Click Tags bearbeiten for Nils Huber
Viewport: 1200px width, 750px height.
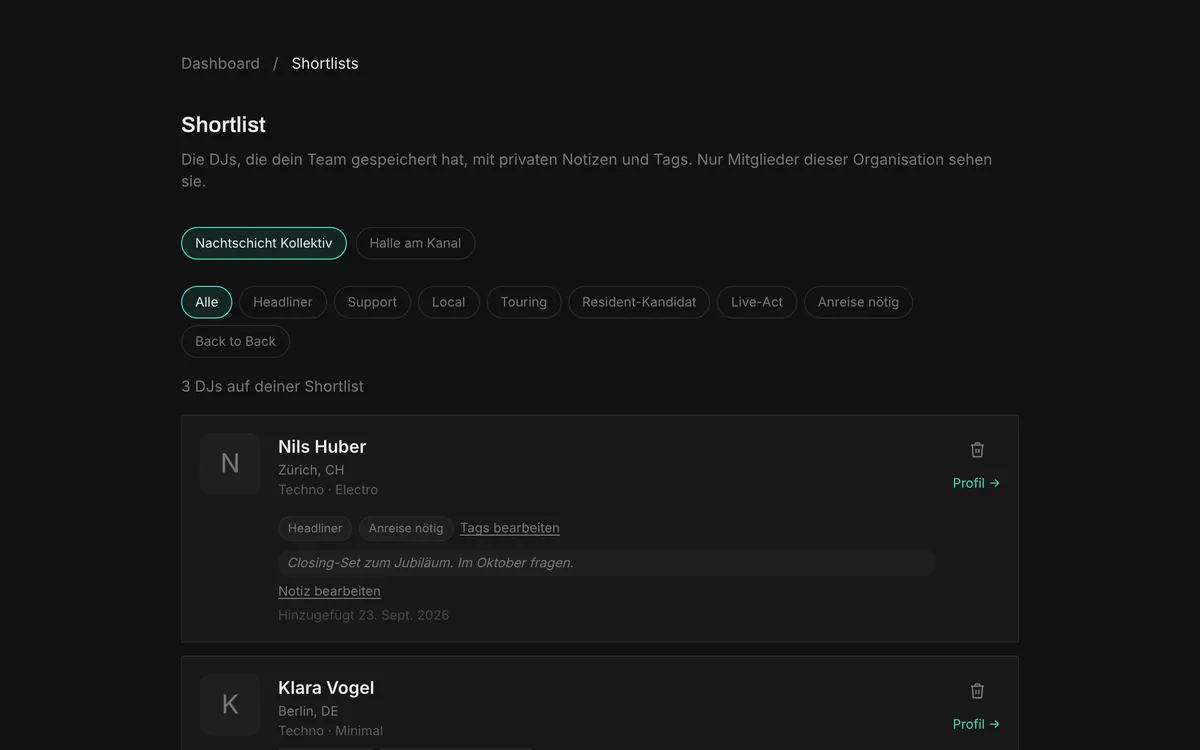pos(510,528)
